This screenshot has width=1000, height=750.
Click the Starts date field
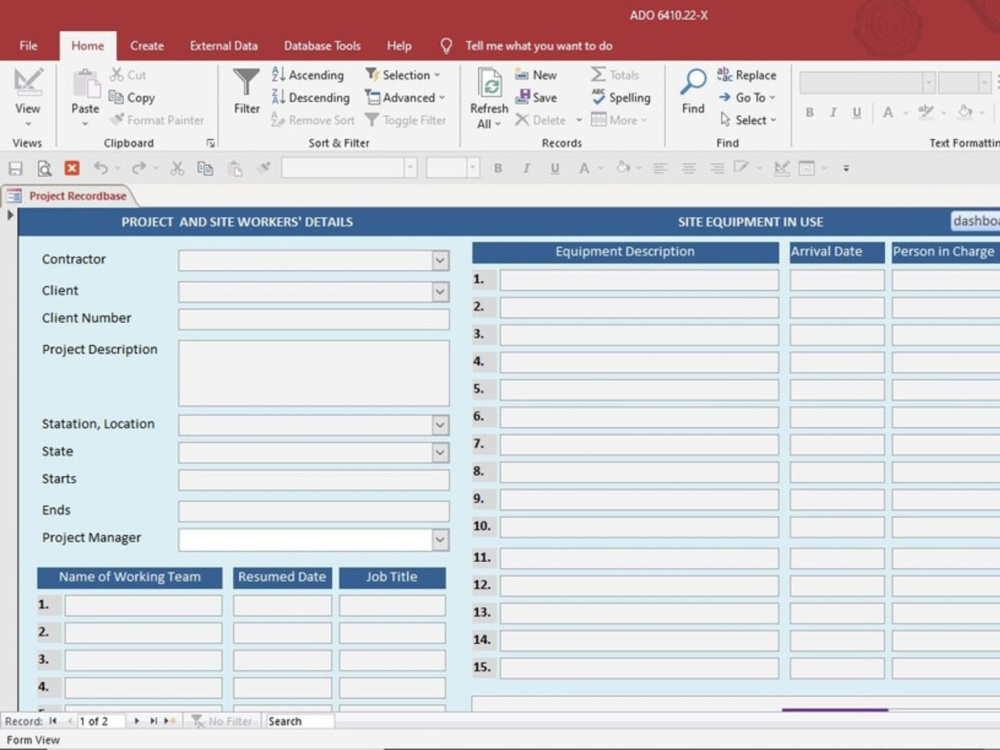(x=314, y=480)
